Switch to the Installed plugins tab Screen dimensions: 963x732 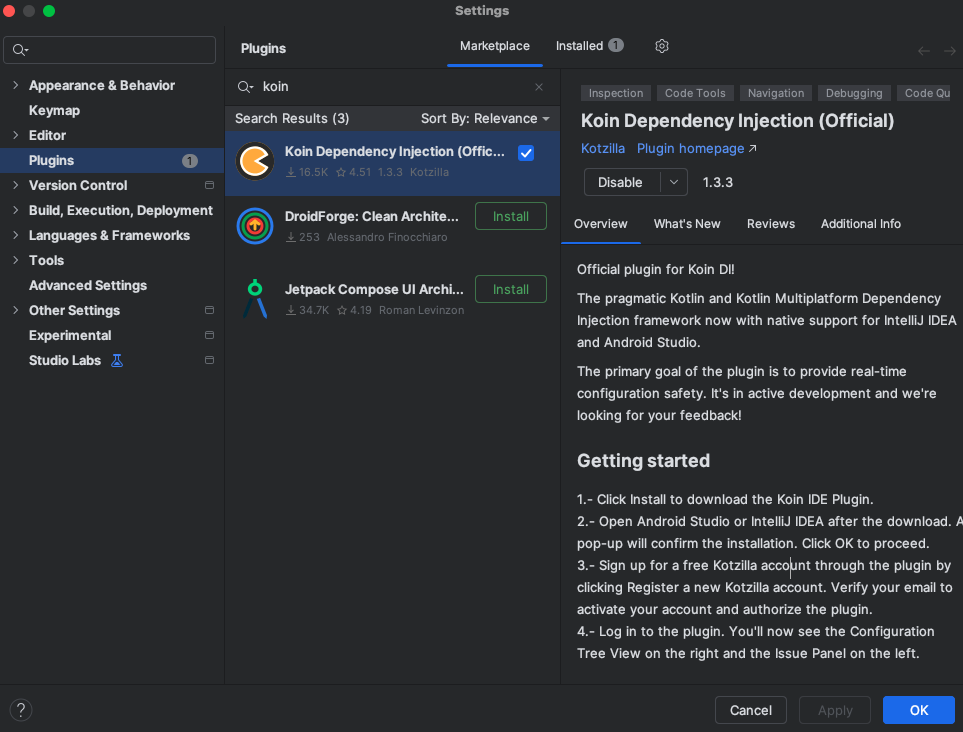580,46
